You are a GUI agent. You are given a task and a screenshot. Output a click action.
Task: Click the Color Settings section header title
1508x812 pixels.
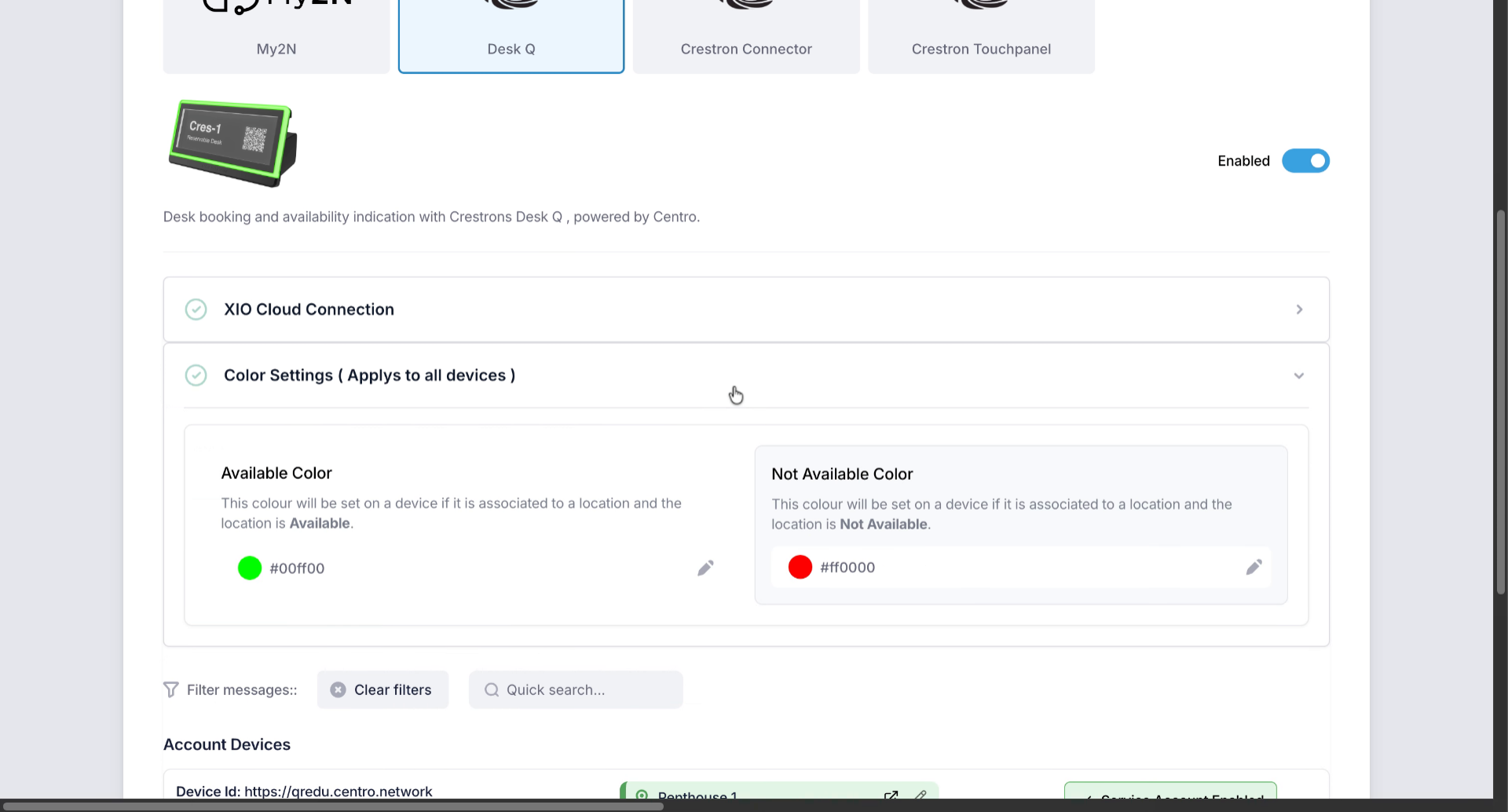point(369,375)
